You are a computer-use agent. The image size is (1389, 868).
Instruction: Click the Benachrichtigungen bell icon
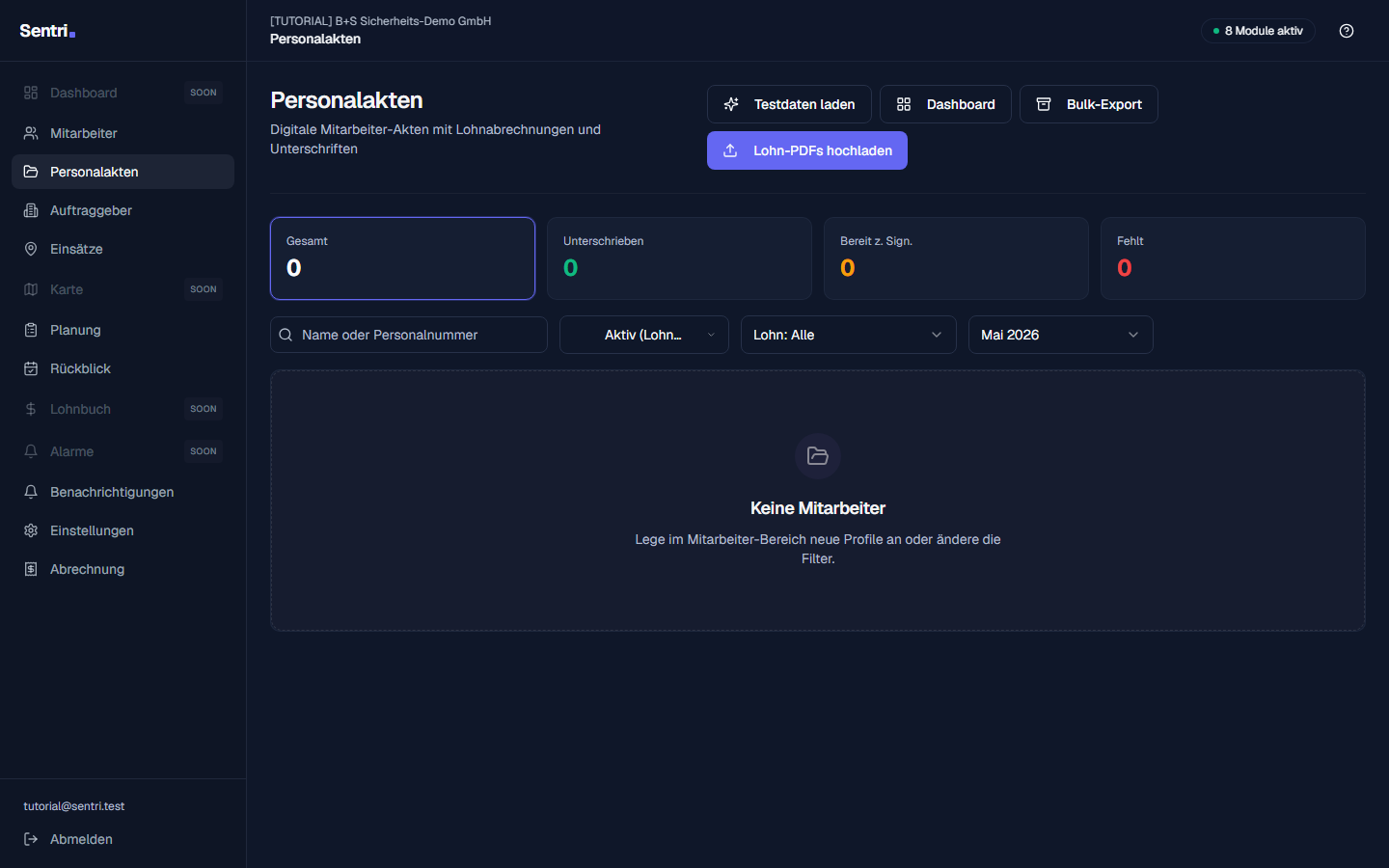click(x=31, y=492)
